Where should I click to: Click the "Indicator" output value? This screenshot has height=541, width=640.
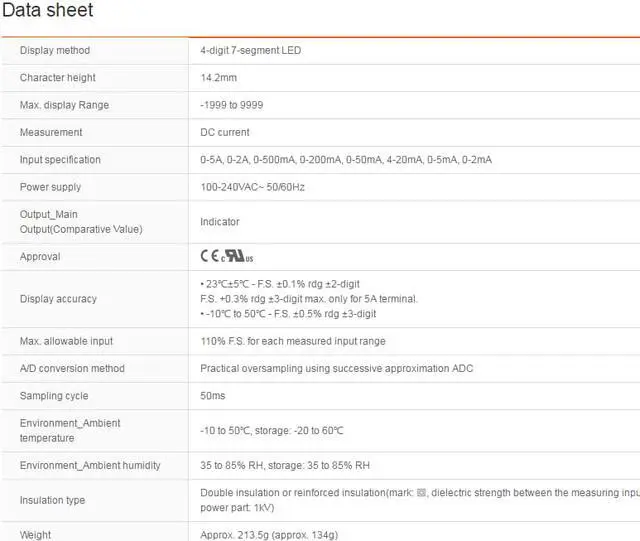click(220, 222)
